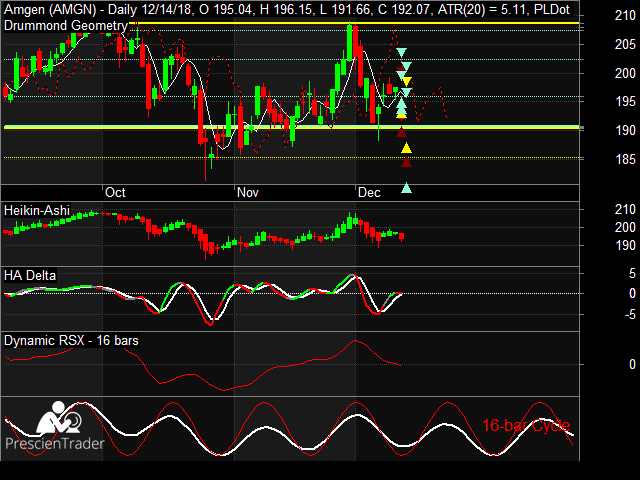The image size is (640, 480).
Task: Click the yellow up-triangle marker near 187
Action: 406,148
